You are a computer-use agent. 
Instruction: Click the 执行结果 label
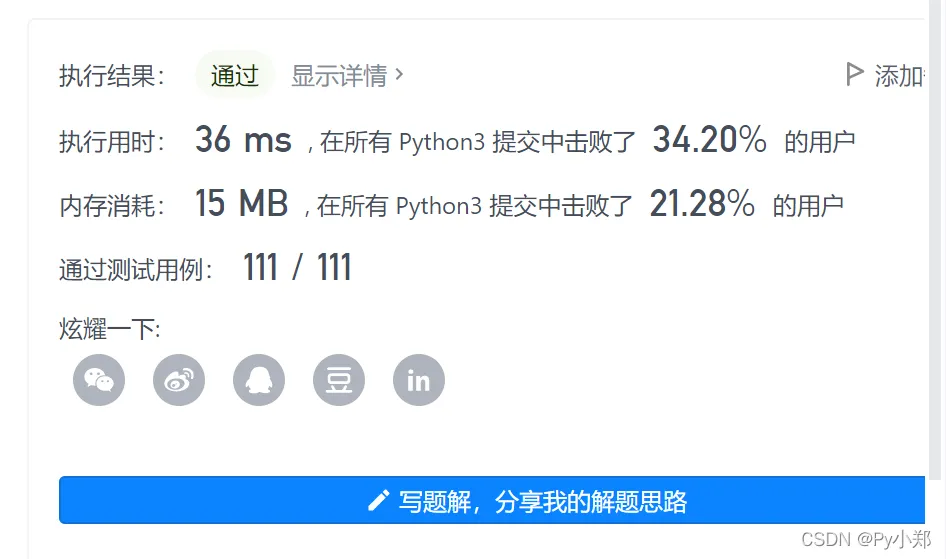click(x=112, y=77)
